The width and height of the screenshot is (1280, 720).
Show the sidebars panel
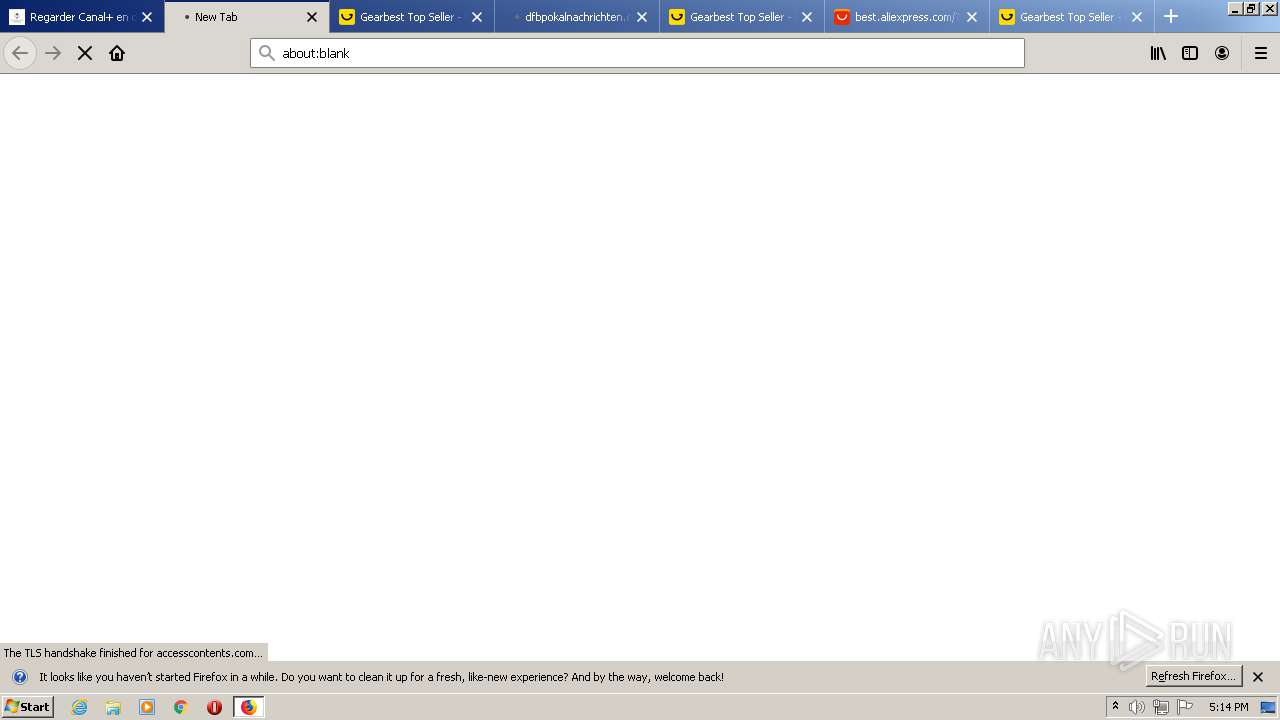(1190, 53)
